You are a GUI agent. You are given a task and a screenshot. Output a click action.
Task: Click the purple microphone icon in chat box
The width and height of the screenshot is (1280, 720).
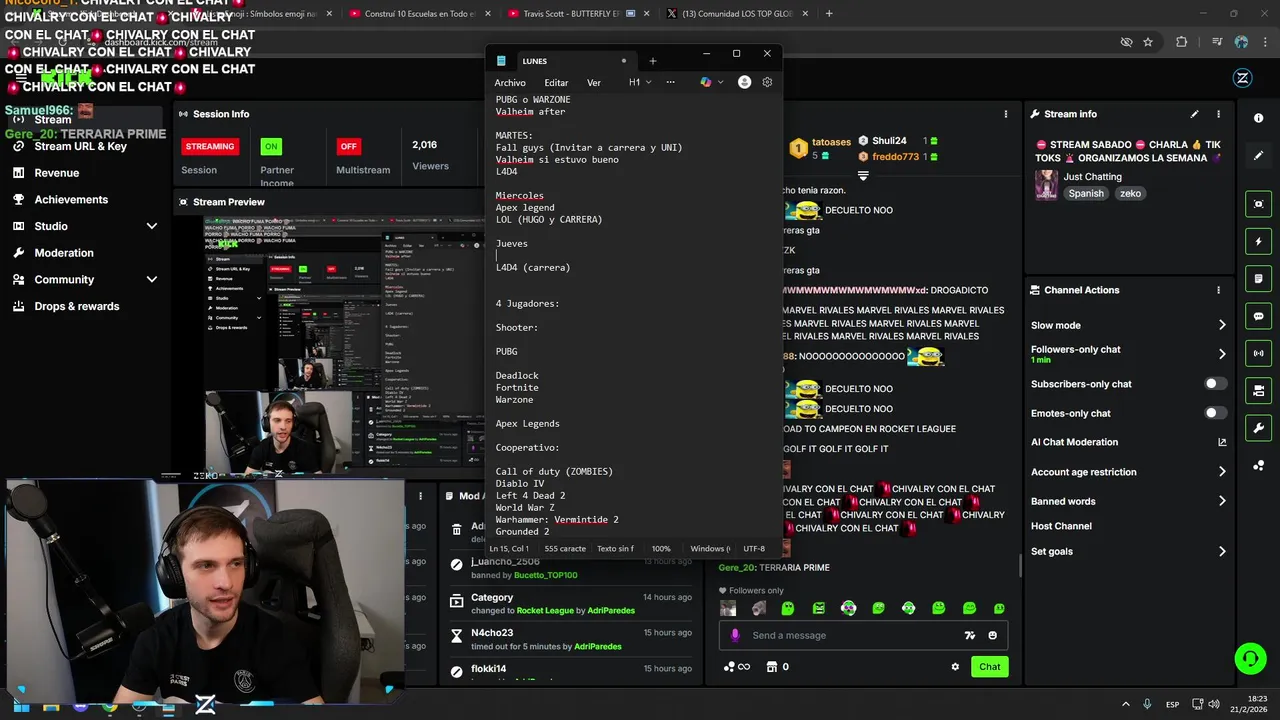coord(735,635)
